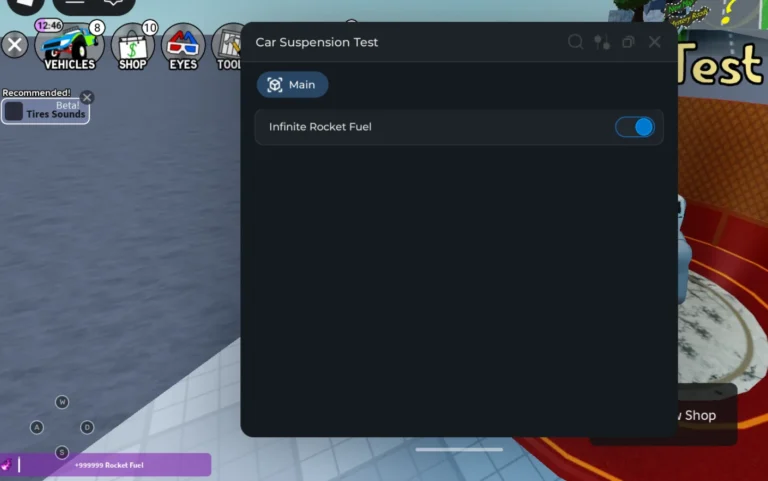Viewport: 768px width, 481px height.
Task: Tap the D movement key
Action: (x=87, y=428)
